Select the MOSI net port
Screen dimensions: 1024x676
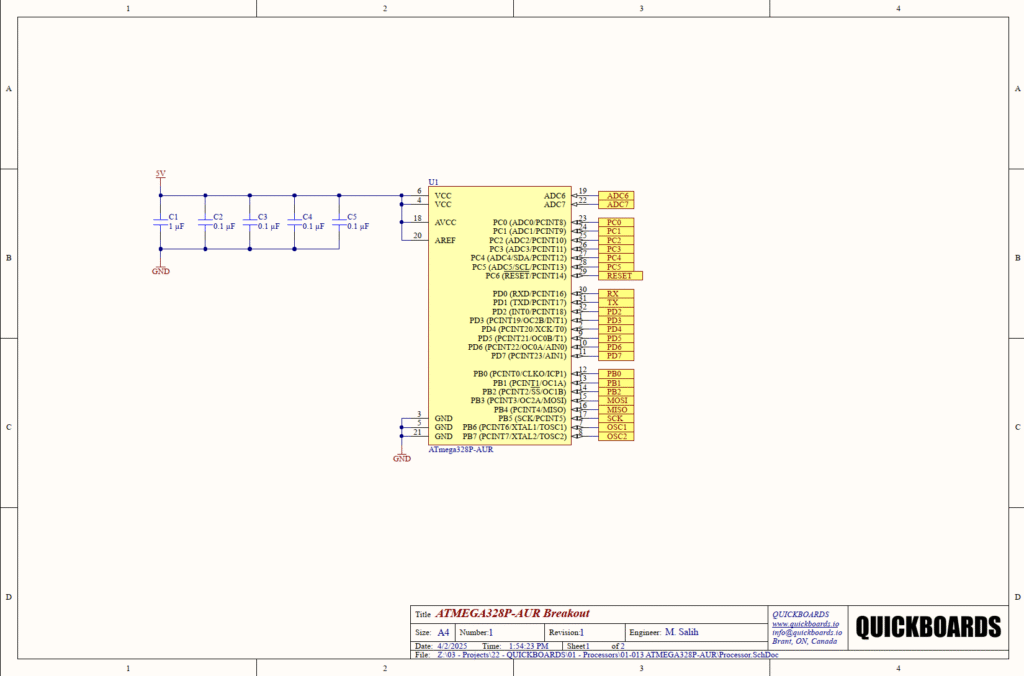pyautogui.click(x=615, y=400)
